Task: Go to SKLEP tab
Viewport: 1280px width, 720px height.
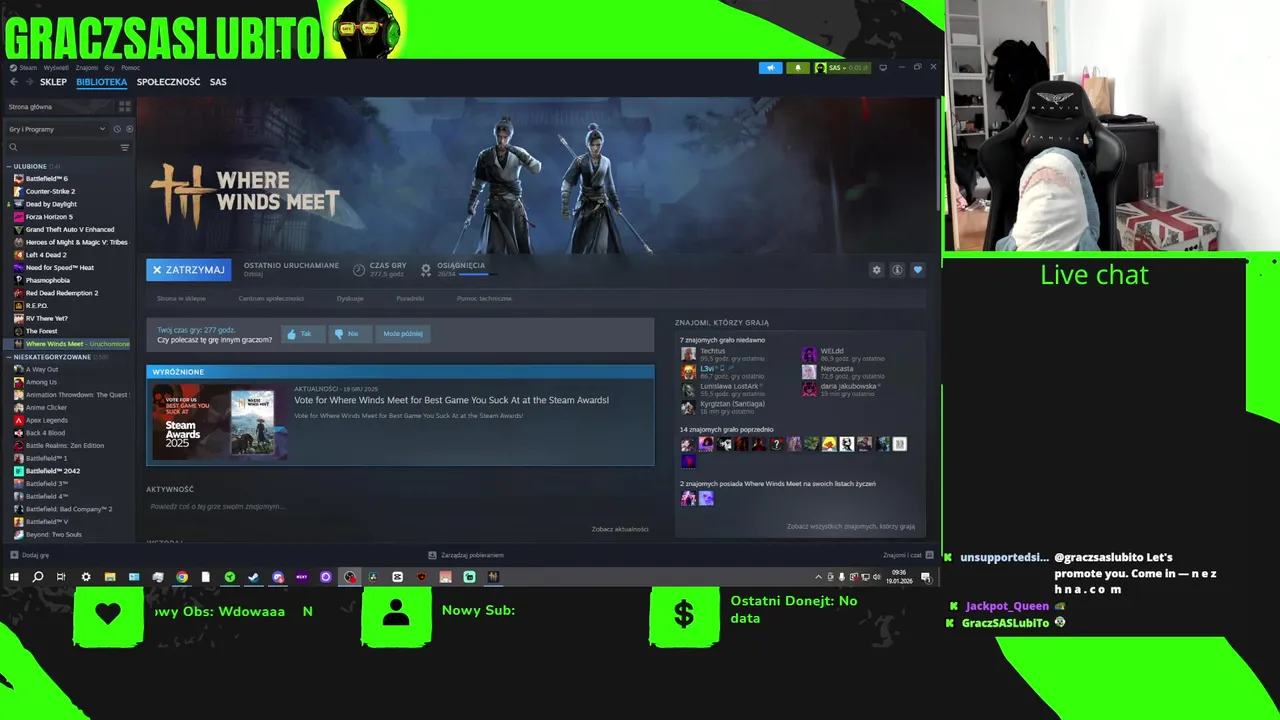Action: point(53,82)
